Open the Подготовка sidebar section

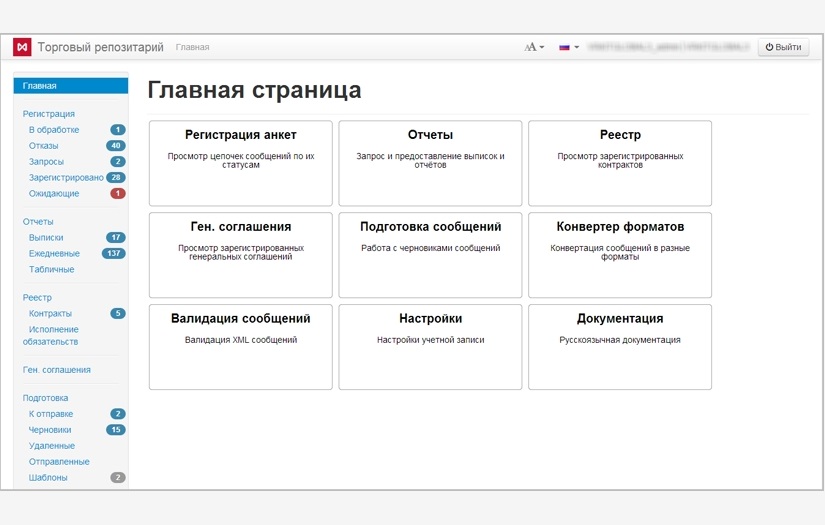(x=45, y=398)
